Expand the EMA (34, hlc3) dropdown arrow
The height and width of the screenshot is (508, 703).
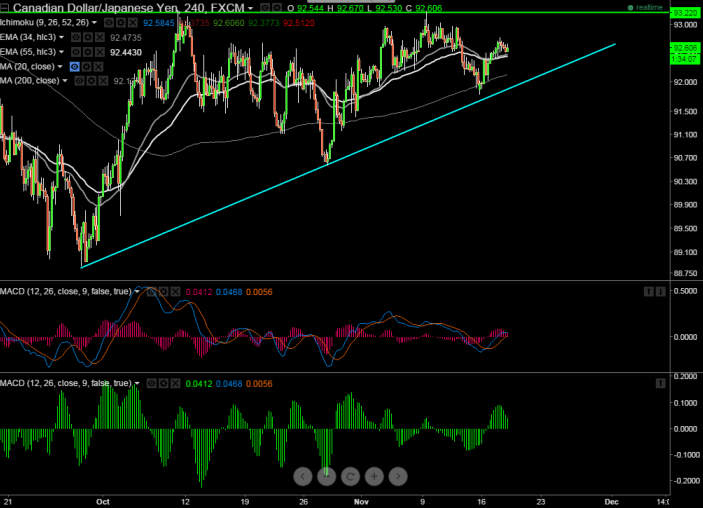61,37
